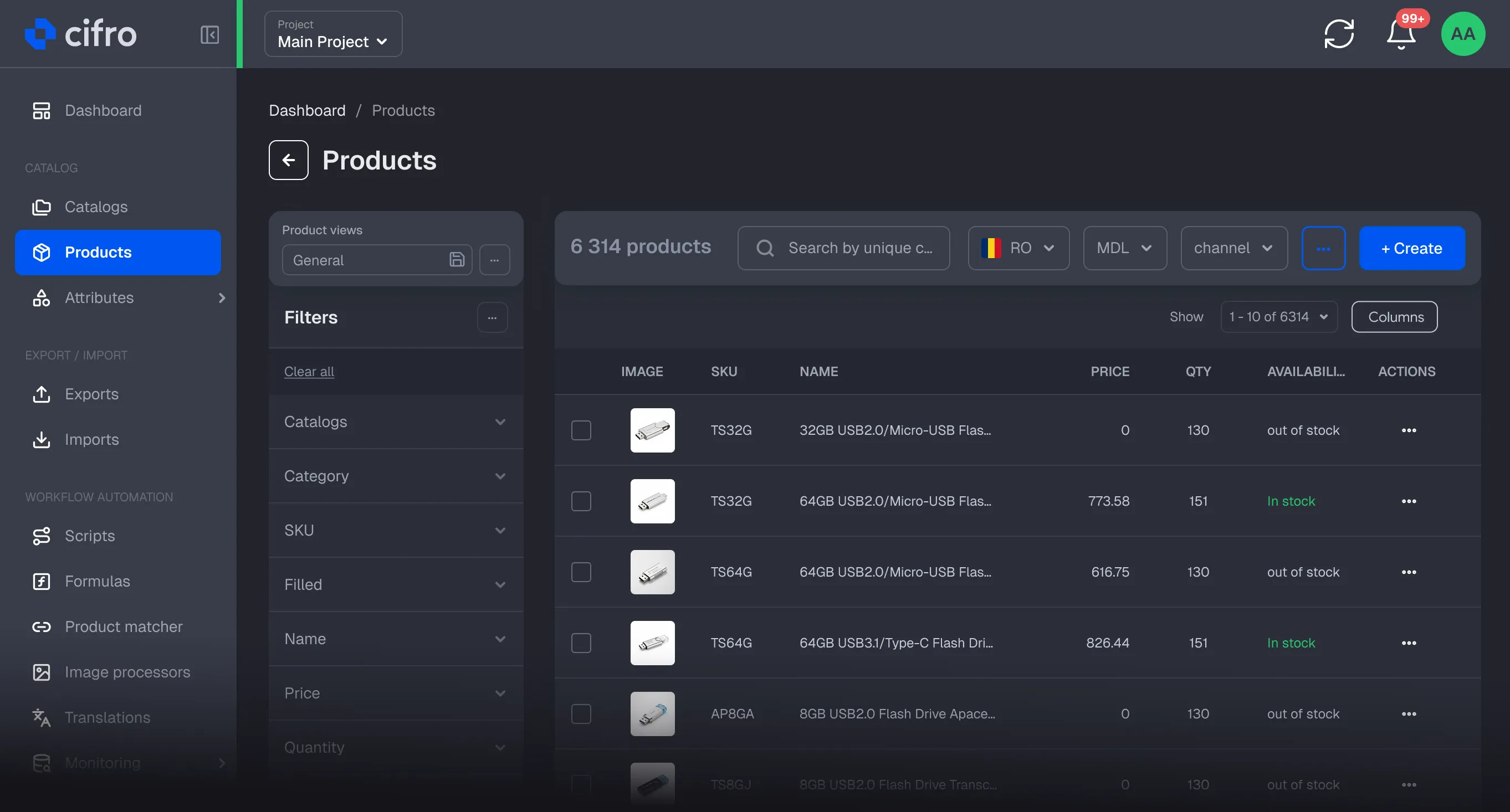Save the General product view (disk icon)

pyautogui.click(x=457, y=260)
